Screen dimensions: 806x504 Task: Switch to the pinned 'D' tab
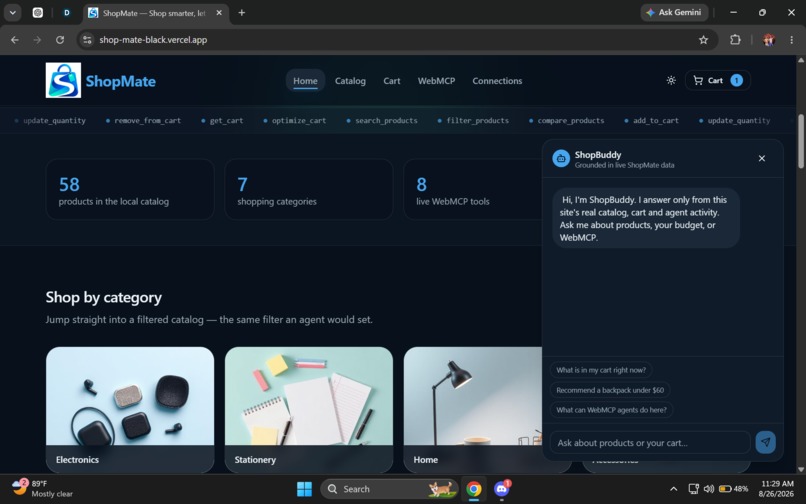66,13
